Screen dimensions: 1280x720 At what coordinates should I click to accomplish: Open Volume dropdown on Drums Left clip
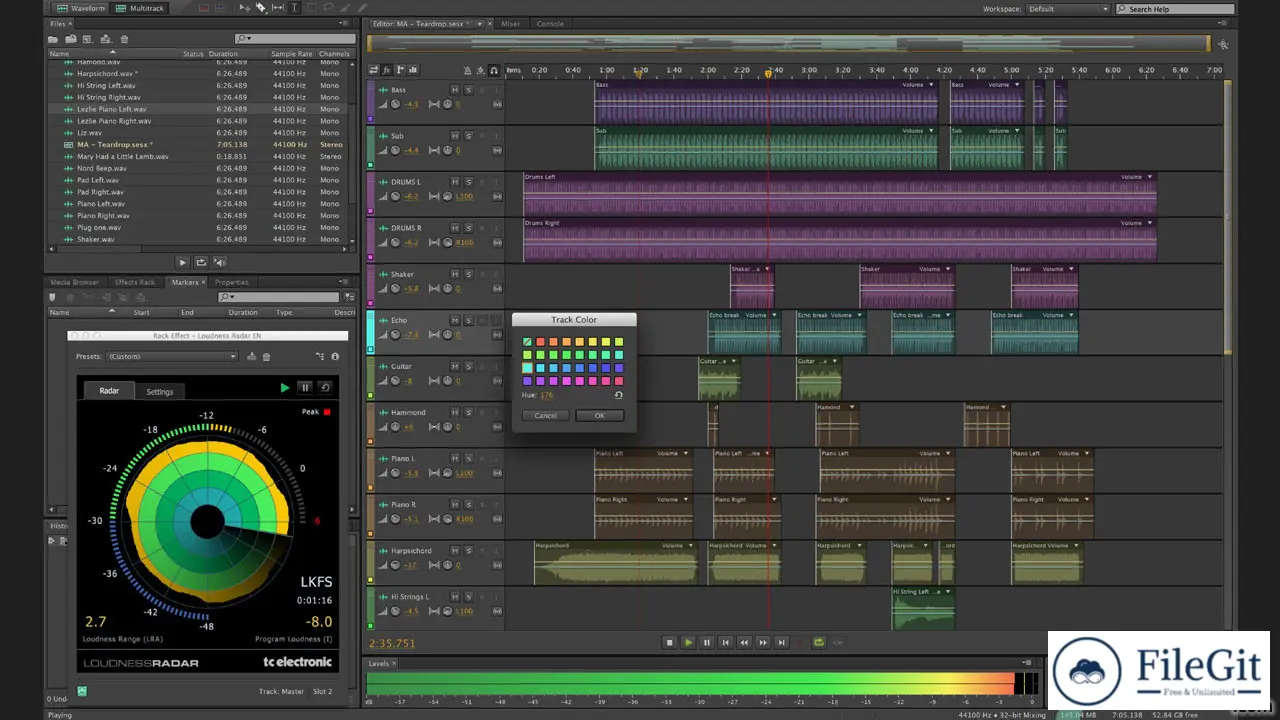[x=1150, y=177]
